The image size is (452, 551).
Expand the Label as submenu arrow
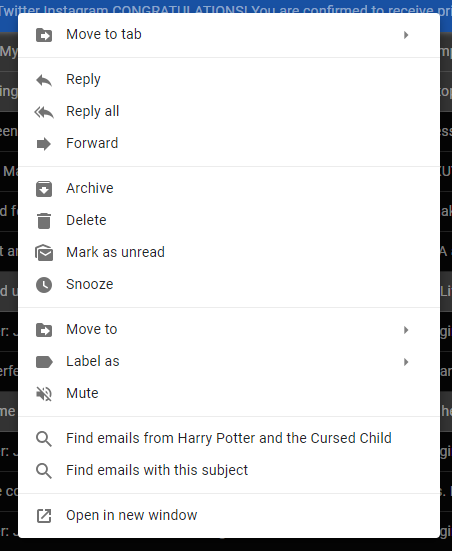click(406, 362)
